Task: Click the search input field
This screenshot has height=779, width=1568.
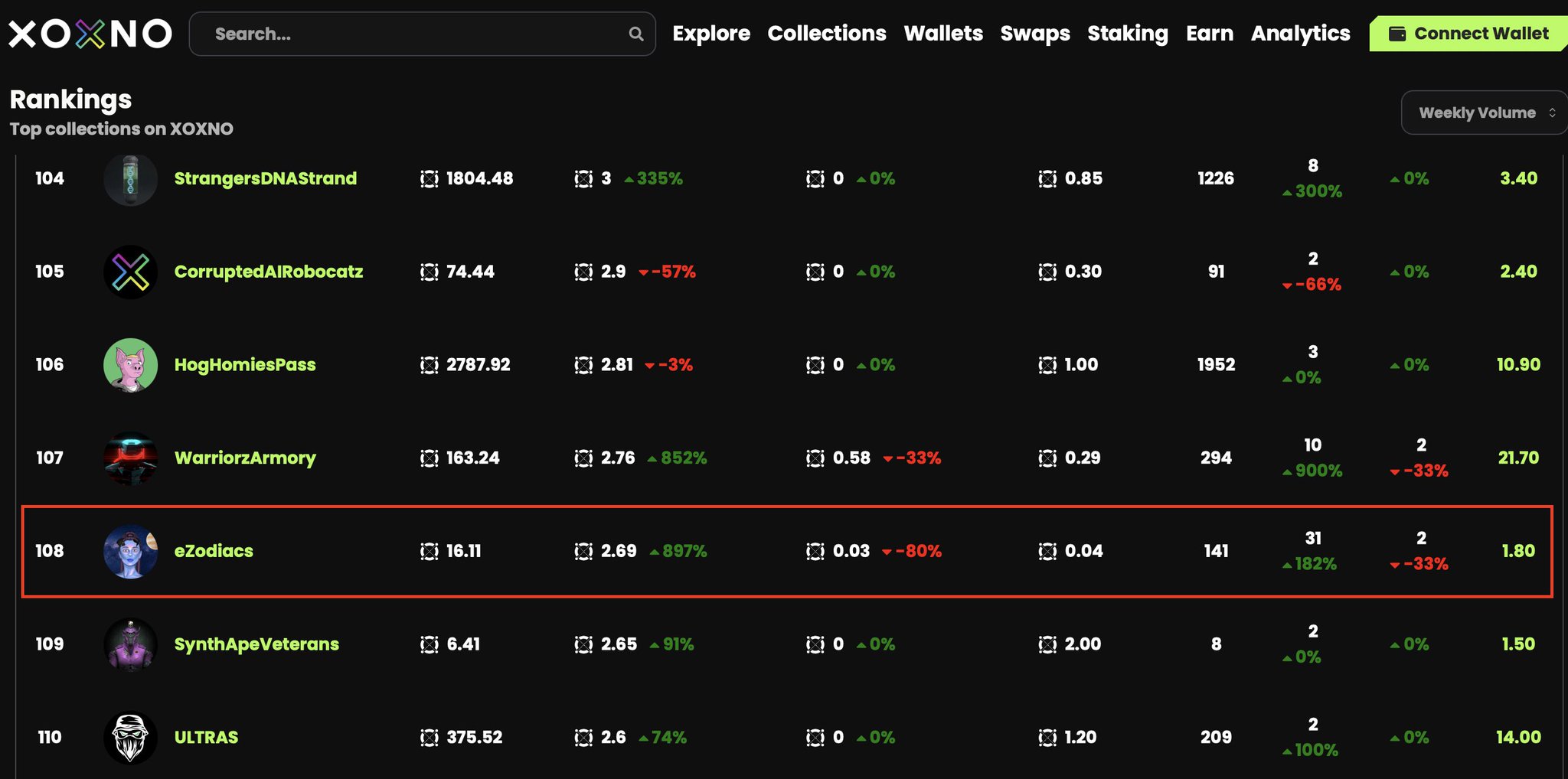Action: pyautogui.click(x=423, y=34)
